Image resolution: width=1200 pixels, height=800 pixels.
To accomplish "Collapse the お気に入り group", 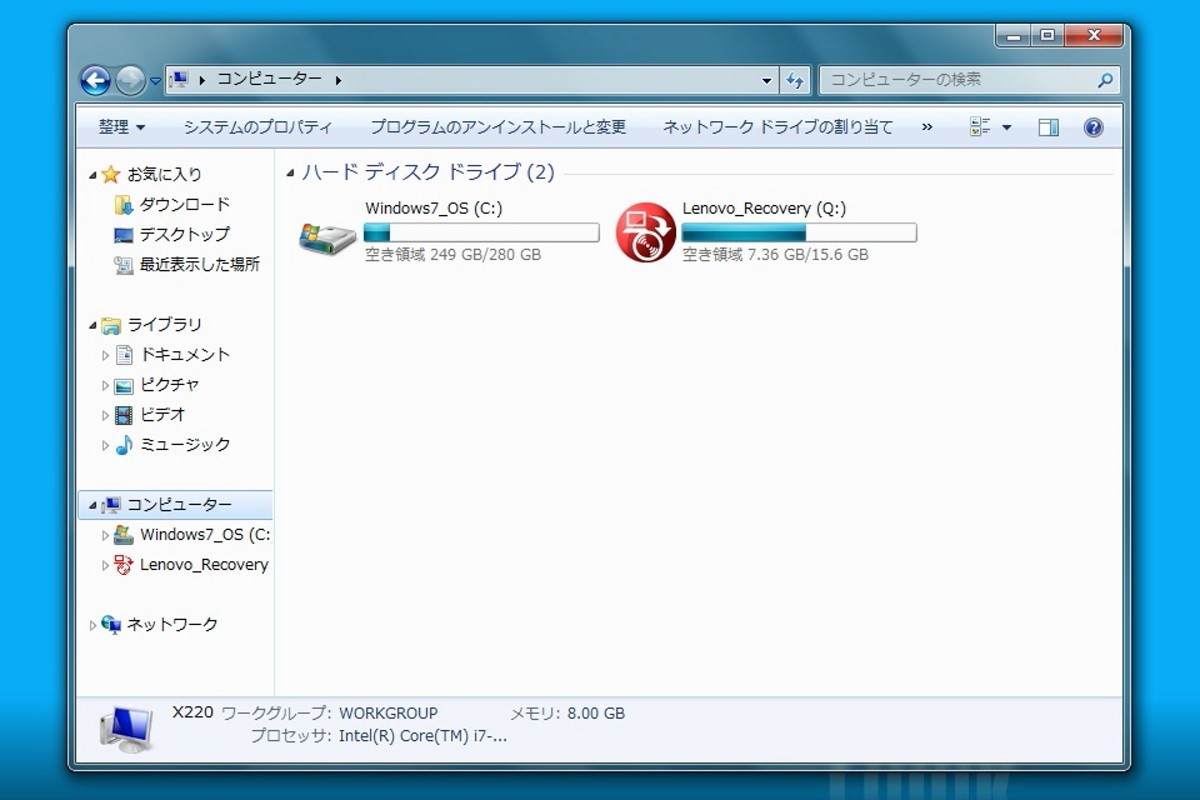I will point(92,175).
